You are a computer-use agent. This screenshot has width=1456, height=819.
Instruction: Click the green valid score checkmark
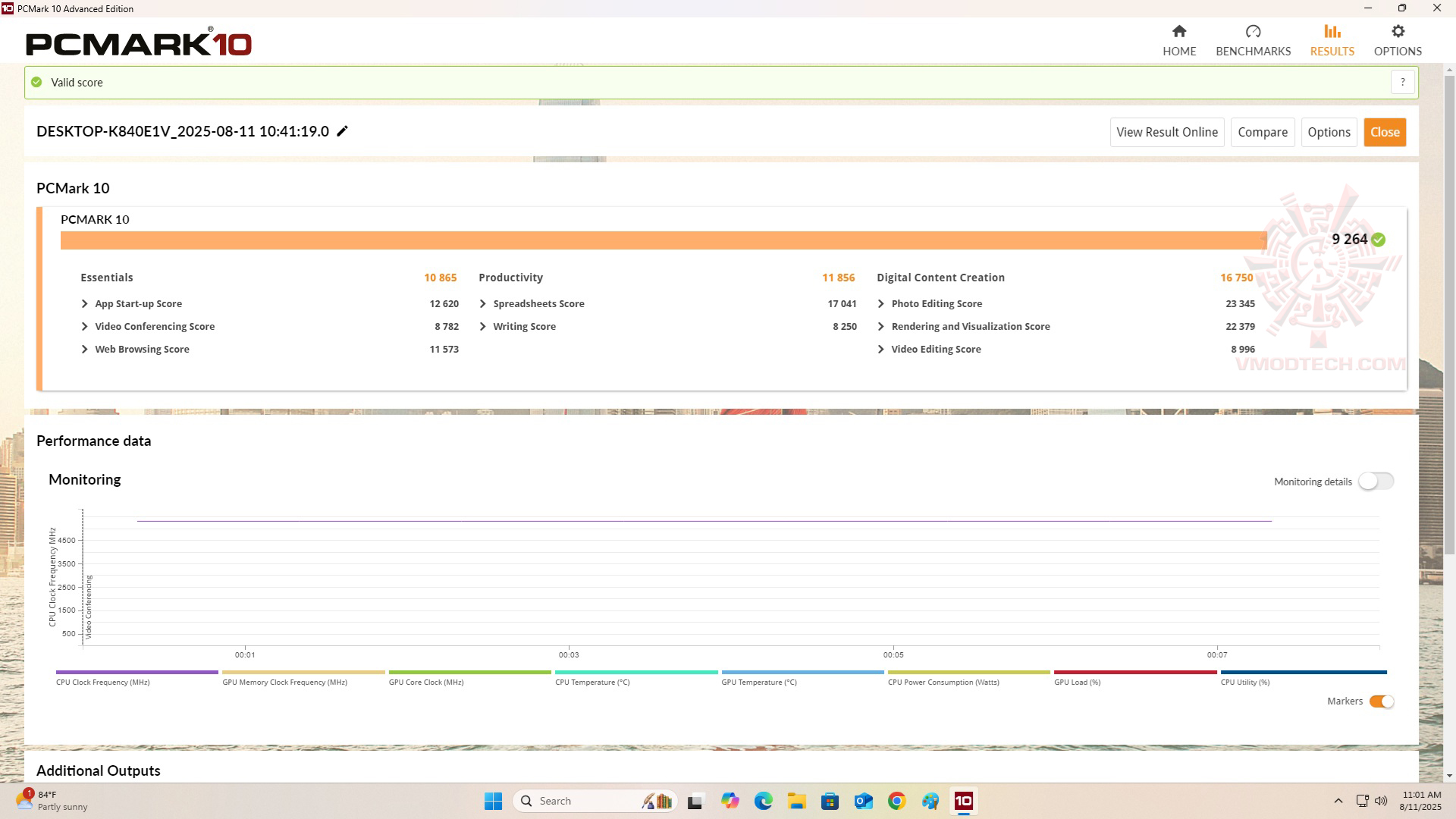[36, 82]
